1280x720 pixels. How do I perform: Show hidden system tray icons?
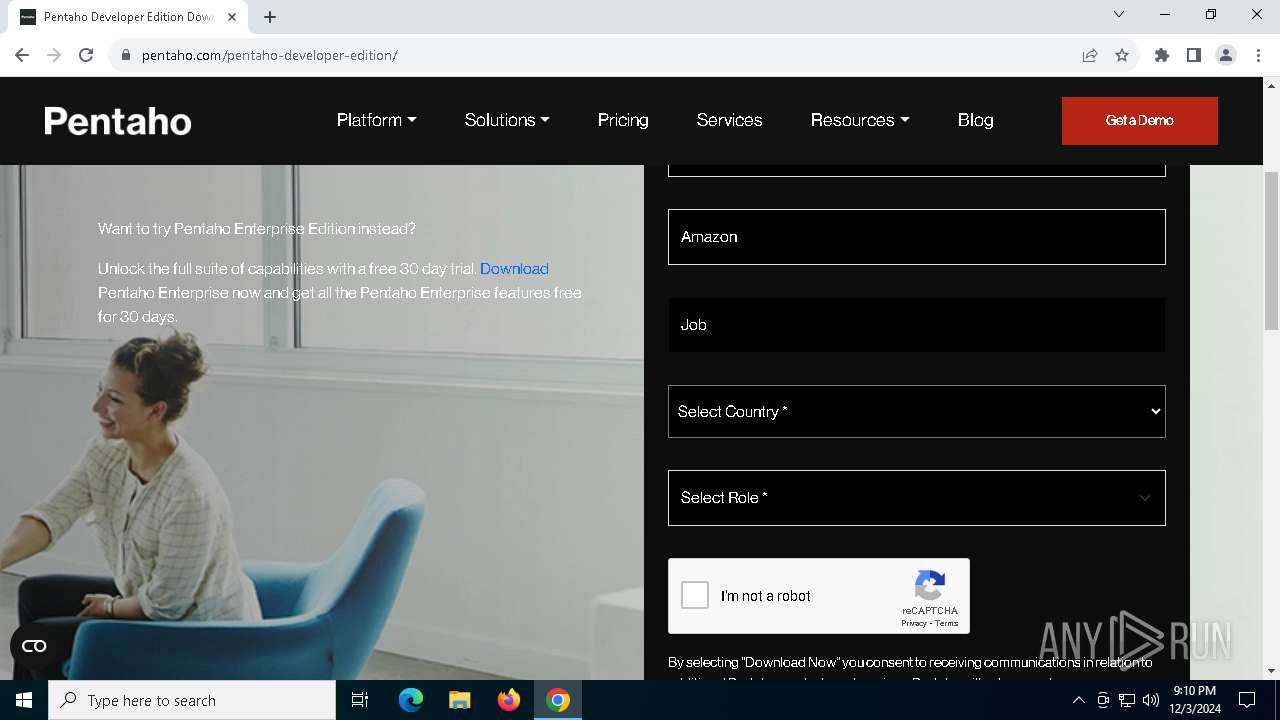pos(1078,700)
